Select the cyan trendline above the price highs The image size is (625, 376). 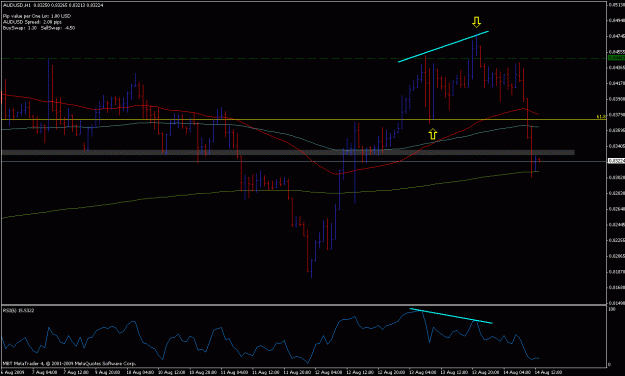443,46
